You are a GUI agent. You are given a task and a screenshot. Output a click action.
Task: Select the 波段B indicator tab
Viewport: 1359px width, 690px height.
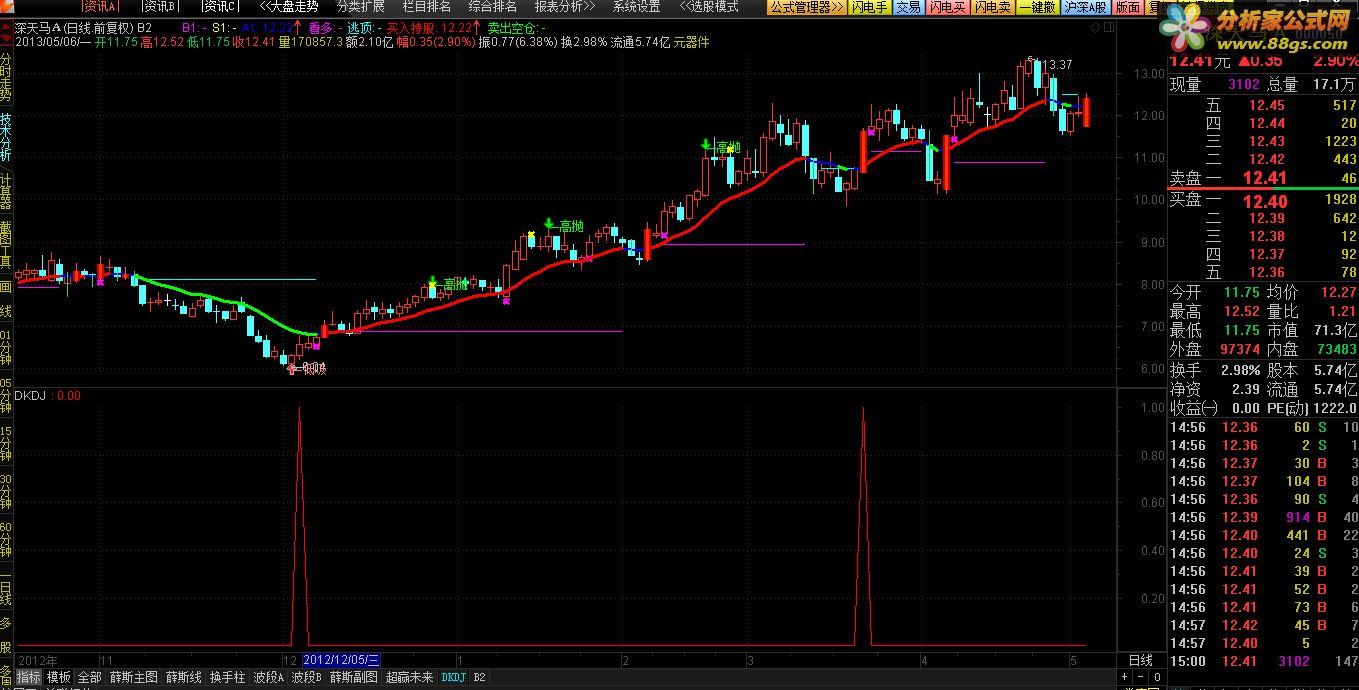click(x=307, y=677)
